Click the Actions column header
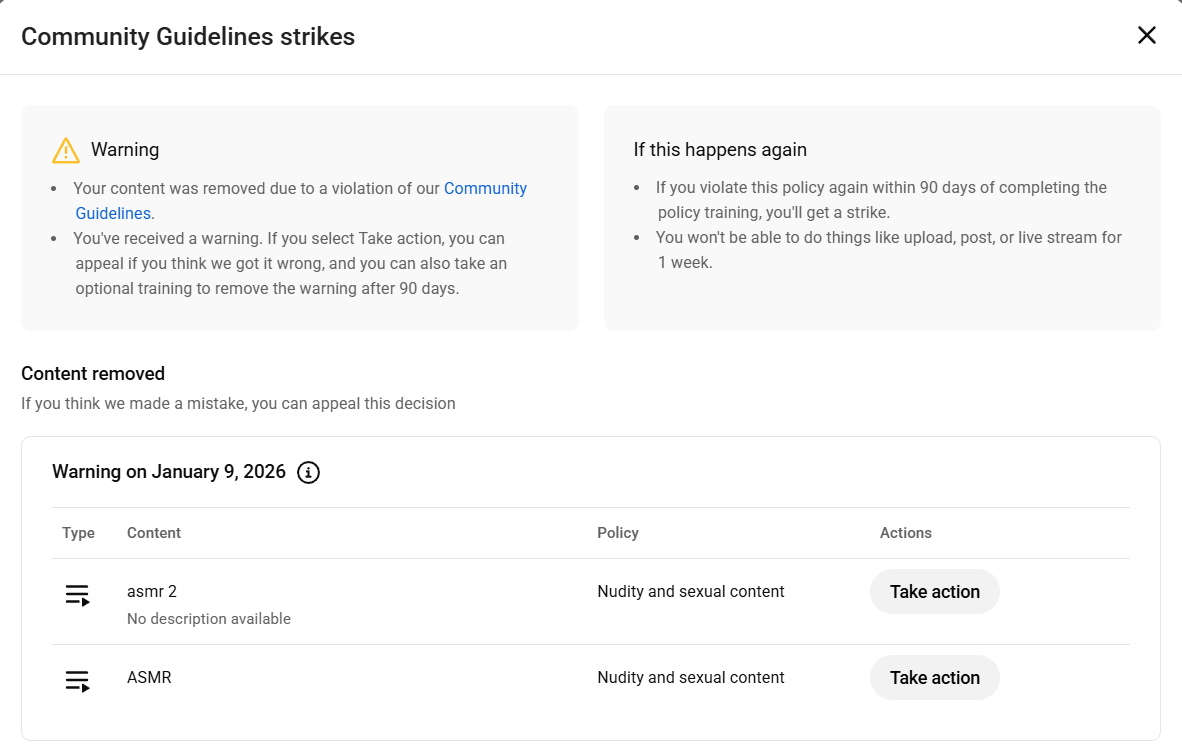1182x751 pixels. pos(905,533)
